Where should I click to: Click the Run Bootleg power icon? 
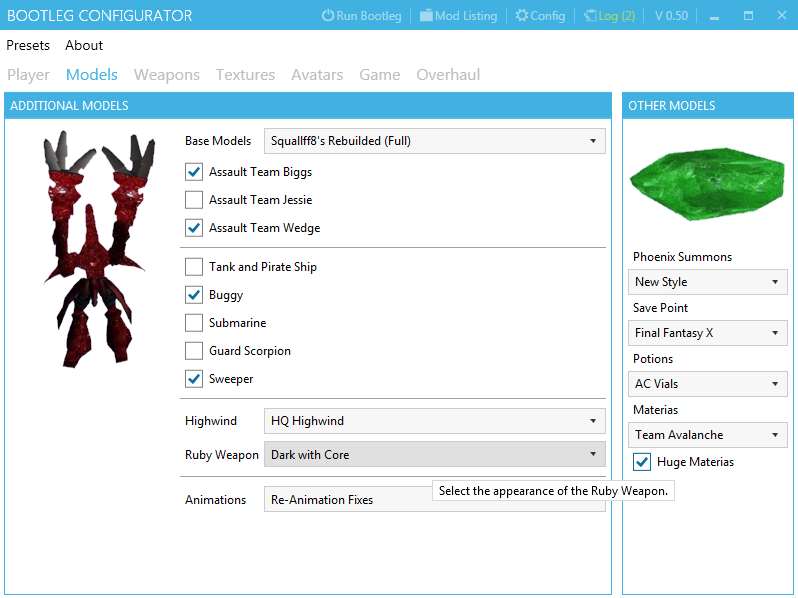tap(328, 15)
